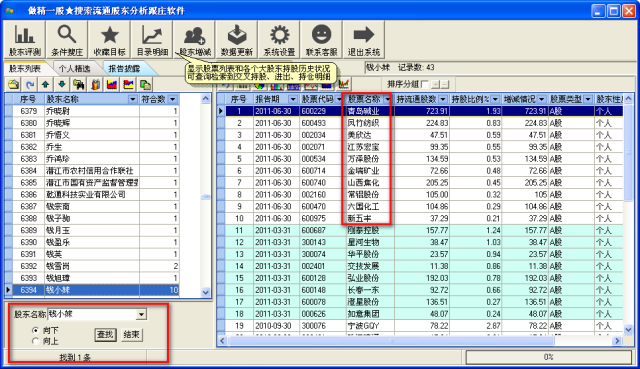Image resolution: width=640 pixels, height=369 pixels.
Task: Toggle the 排序分组 checkbox
Action: tap(425, 84)
